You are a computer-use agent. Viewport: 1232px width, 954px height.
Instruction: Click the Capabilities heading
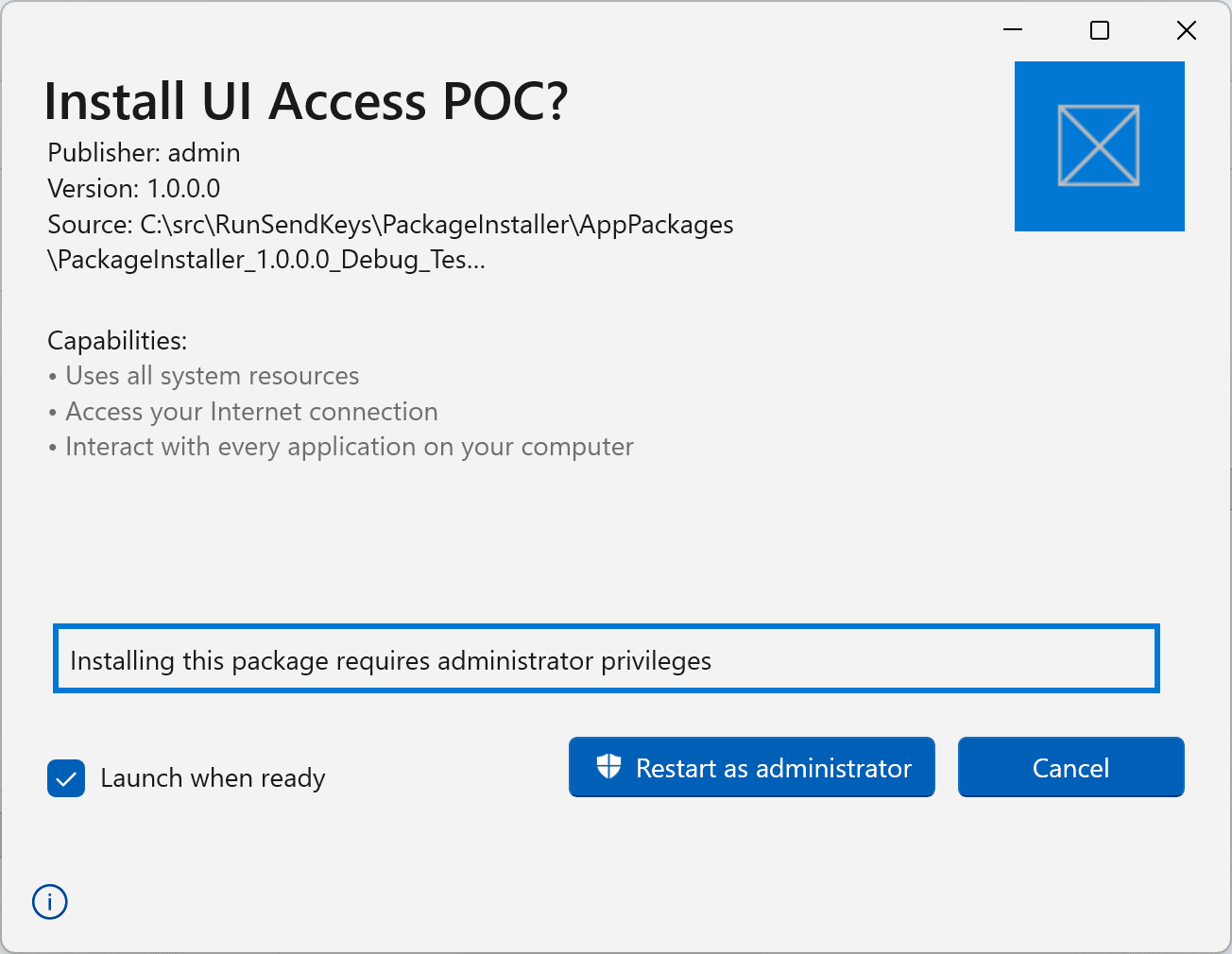click(117, 341)
